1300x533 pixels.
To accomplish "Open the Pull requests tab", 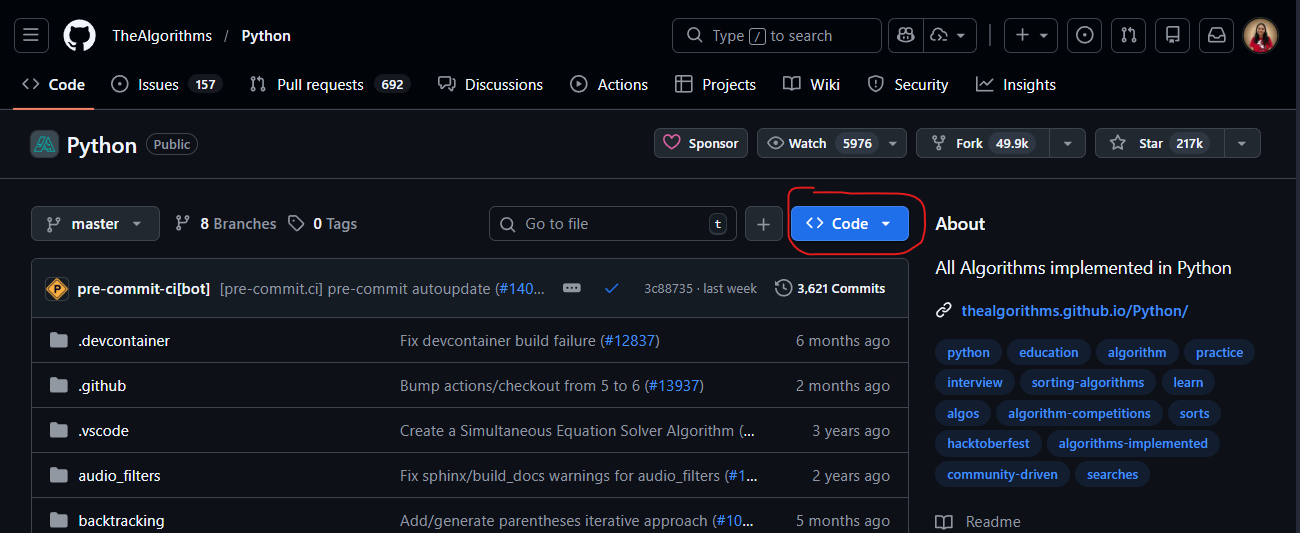I will click(x=329, y=85).
